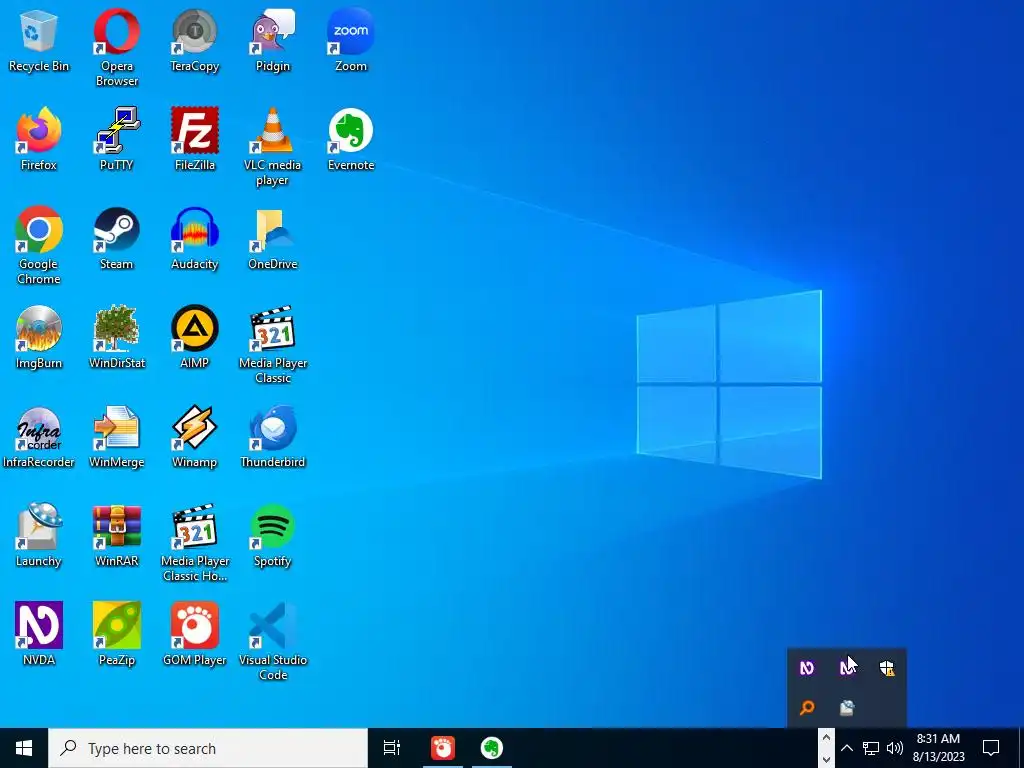Launch Opera Browser from the desktop
The image size is (1024, 768).
(x=116, y=48)
